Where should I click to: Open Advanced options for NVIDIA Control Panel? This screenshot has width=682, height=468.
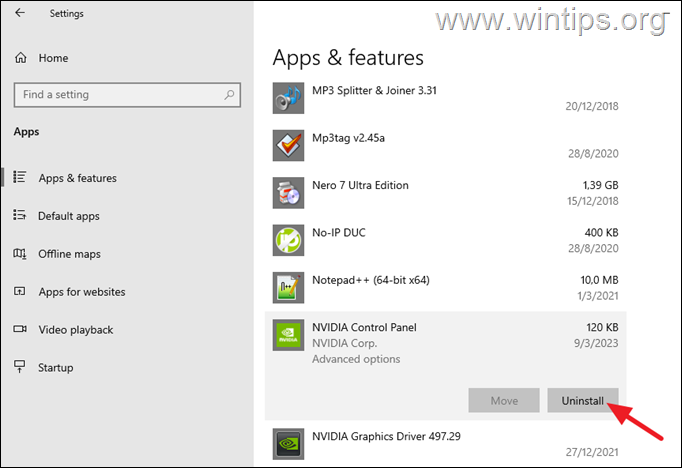[356, 359]
